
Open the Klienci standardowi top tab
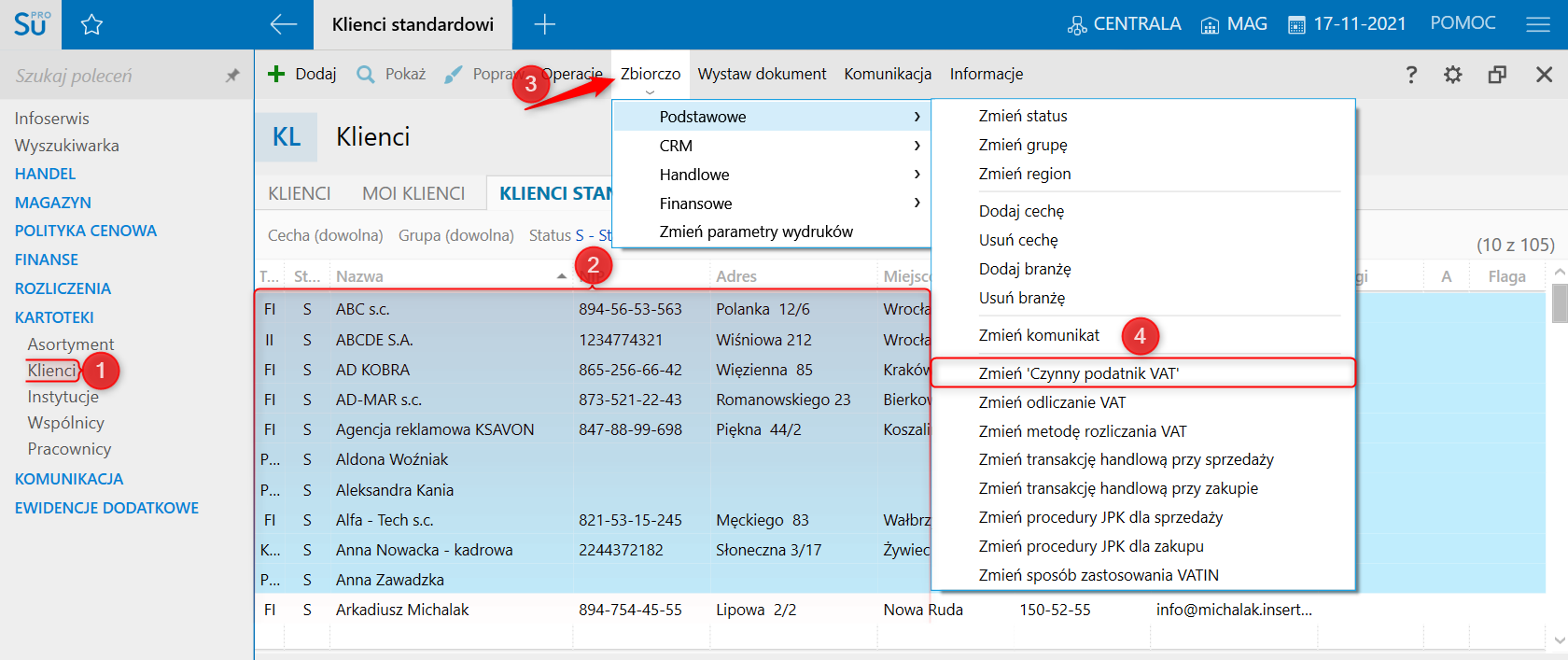tap(413, 24)
